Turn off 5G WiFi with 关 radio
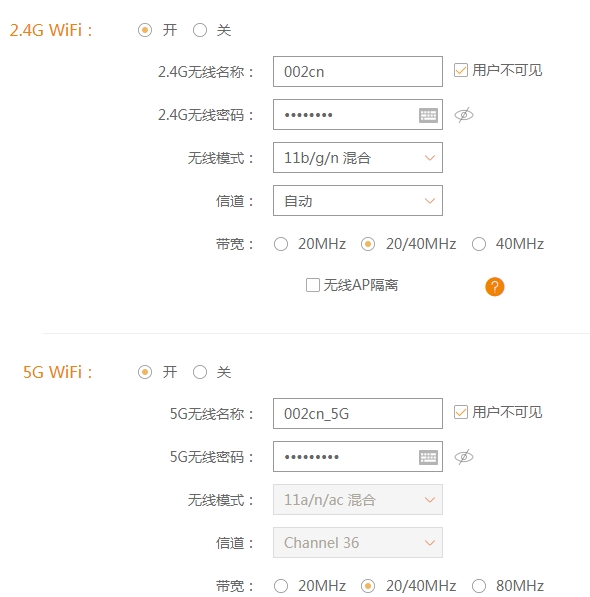The image size is (590, 597). pyautogui.click(x=200, y=372)
